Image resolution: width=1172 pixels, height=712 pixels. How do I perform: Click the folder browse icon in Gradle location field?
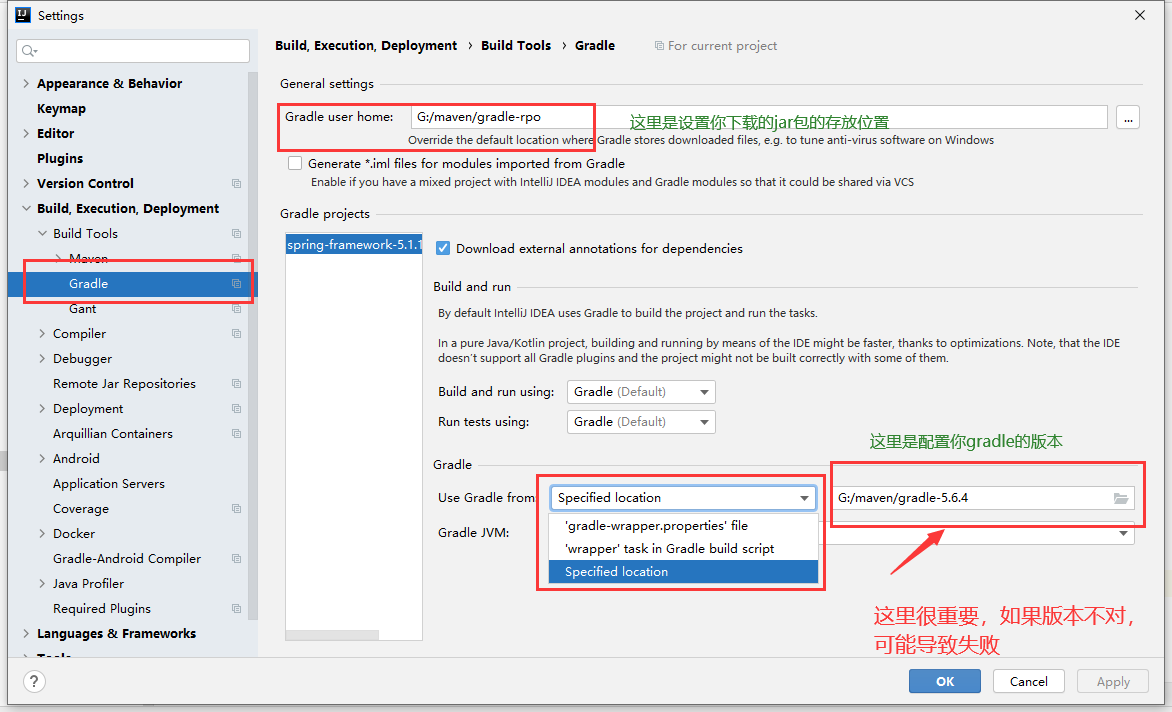coord(1120,498)
